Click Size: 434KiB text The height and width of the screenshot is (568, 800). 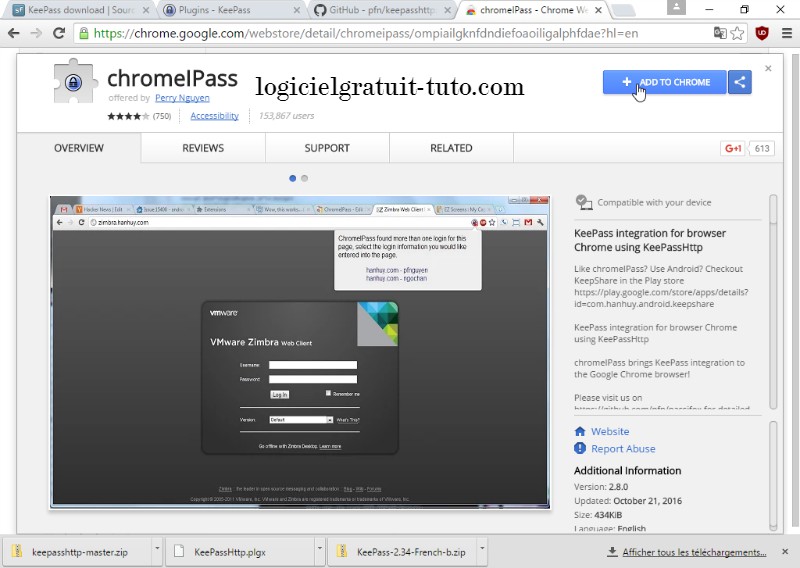tap(598, 515)
